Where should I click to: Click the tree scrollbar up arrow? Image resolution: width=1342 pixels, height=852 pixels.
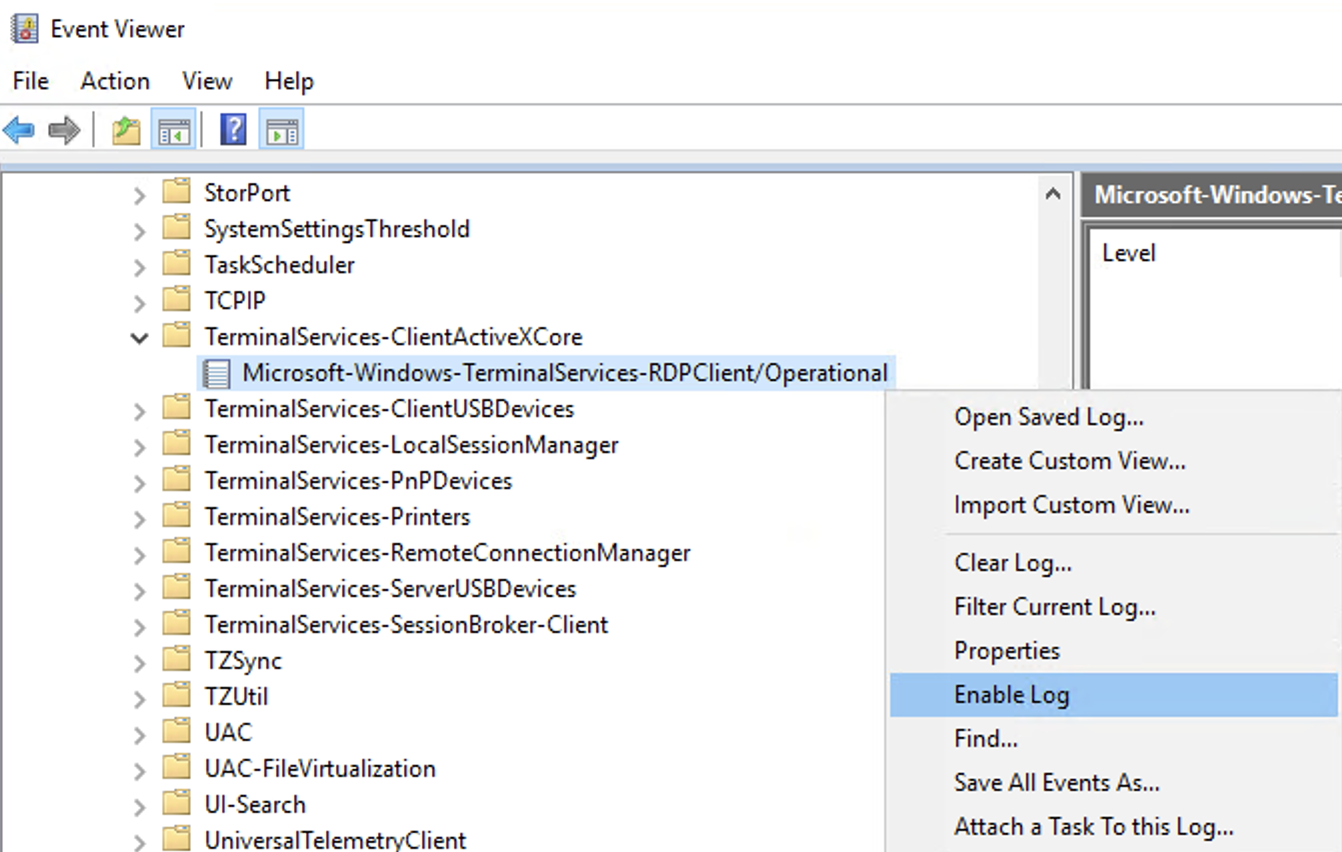[1052, 194]
